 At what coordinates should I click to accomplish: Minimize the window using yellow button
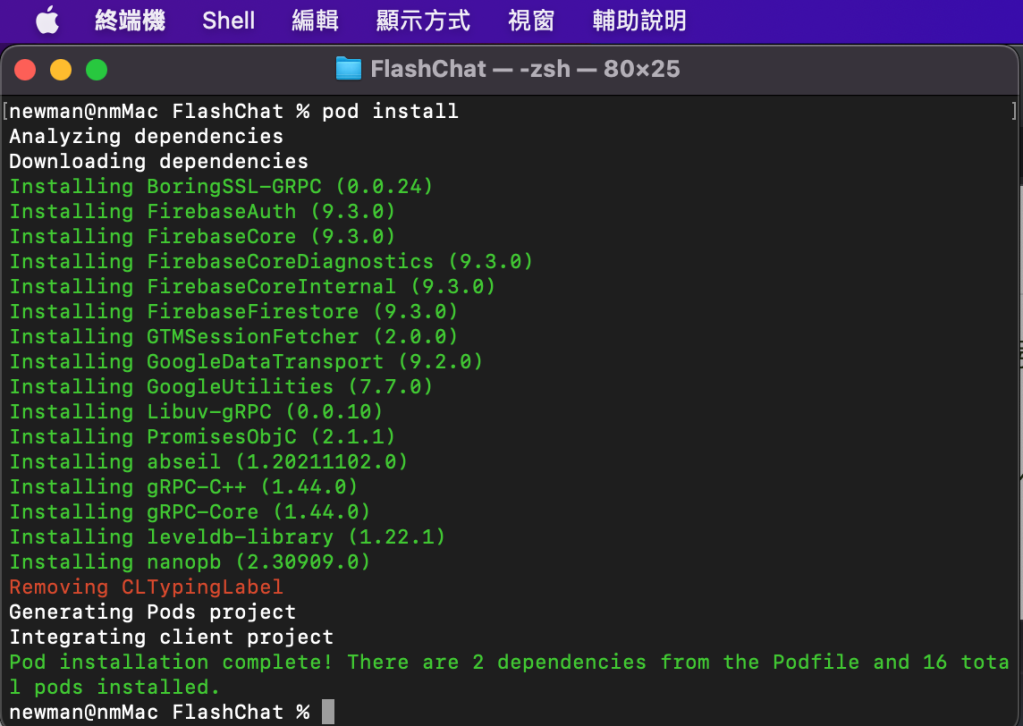pos(61,70)
